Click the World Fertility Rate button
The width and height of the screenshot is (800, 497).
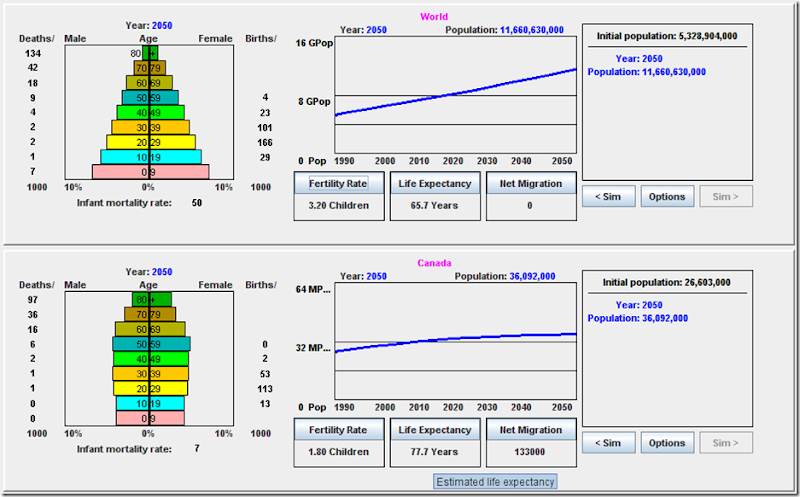[339, 184]
